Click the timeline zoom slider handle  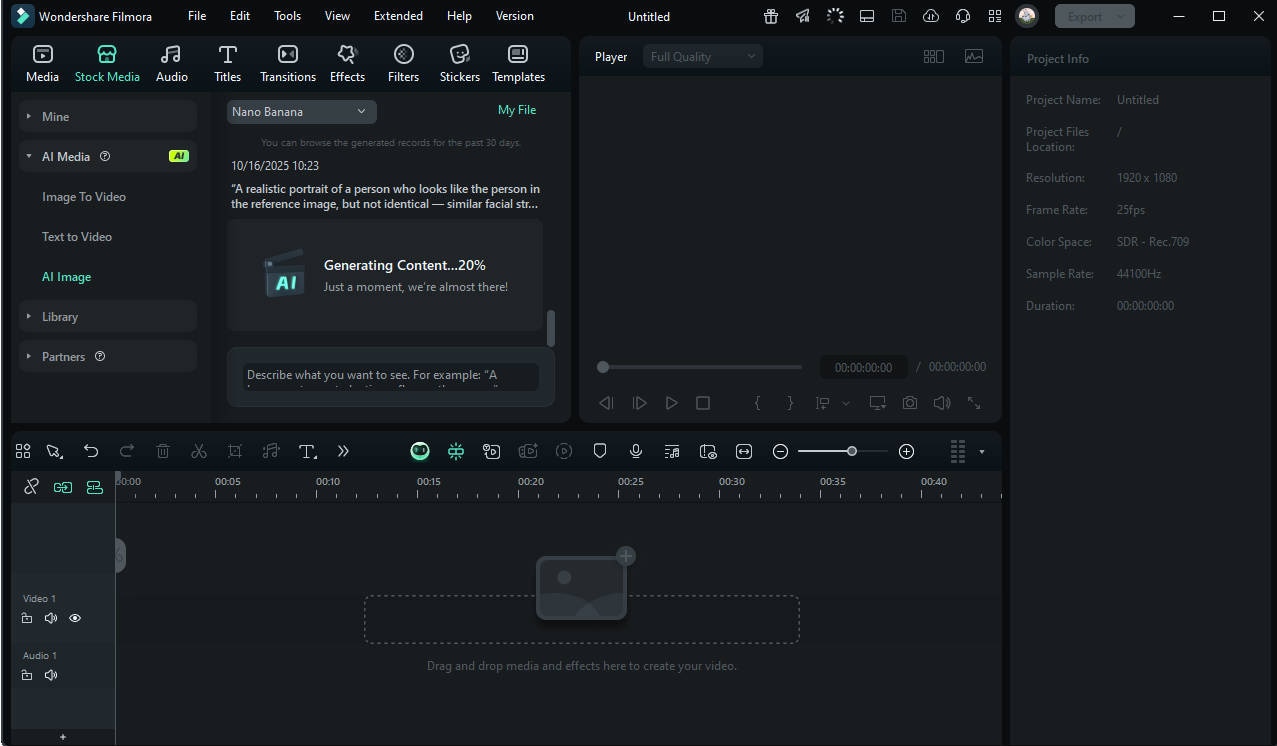852,451
